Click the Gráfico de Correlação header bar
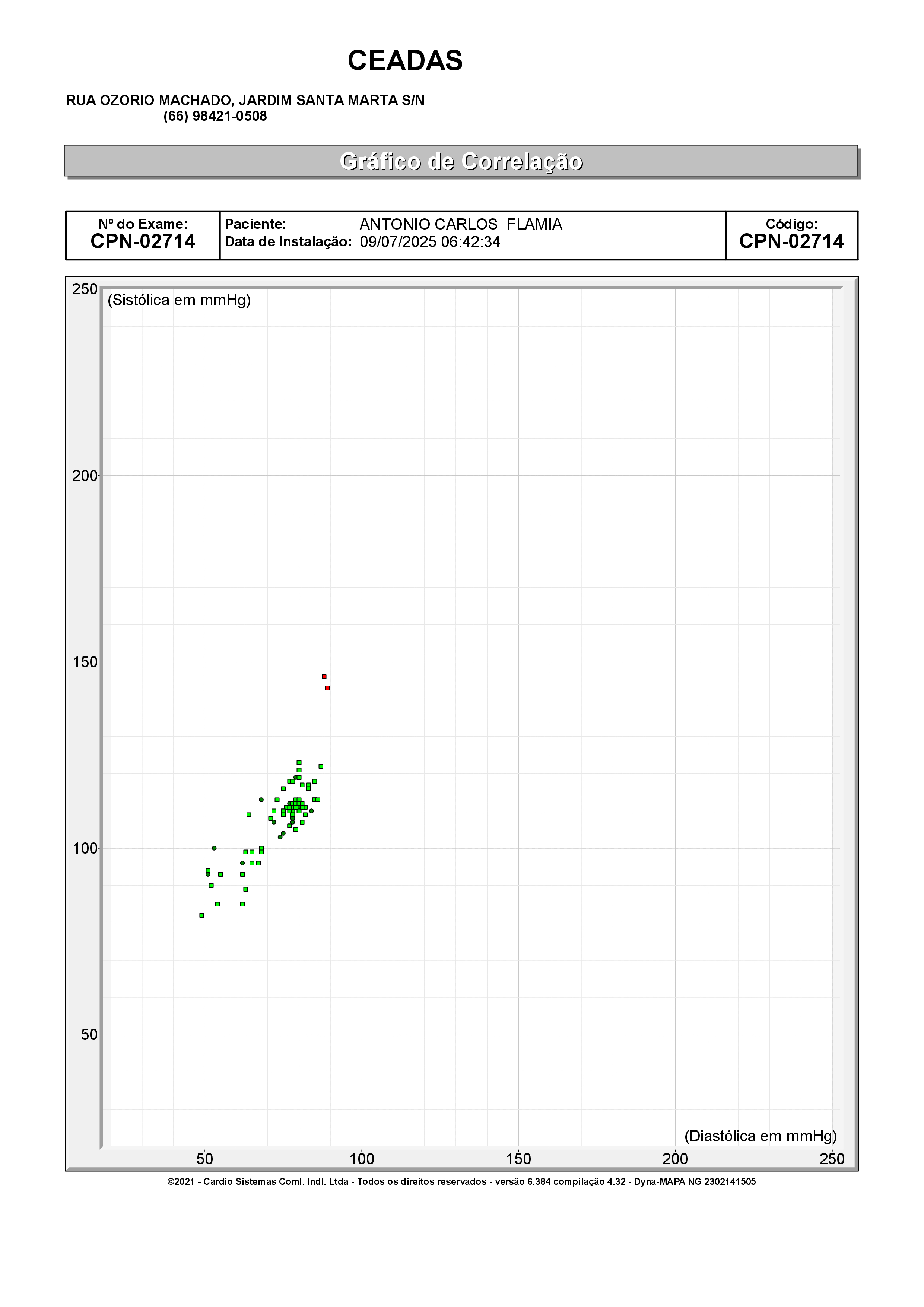924x1307 pixels. pos(461,161)
